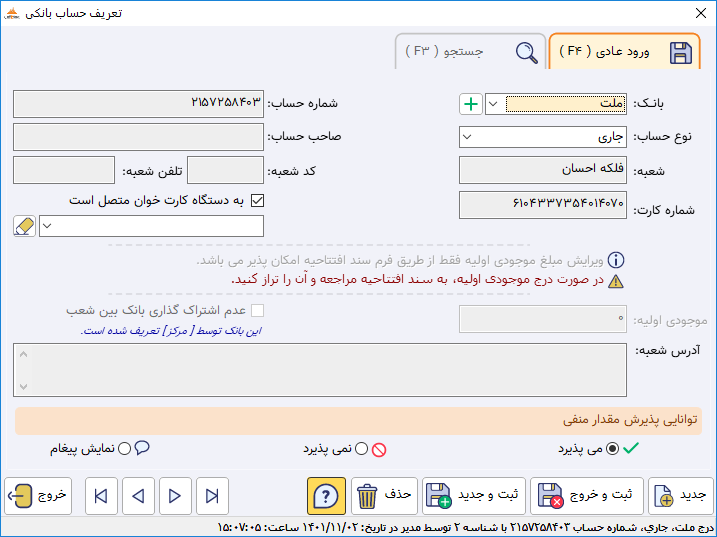Click the blue info icon beside the opening balance note

tap(615, 260)
